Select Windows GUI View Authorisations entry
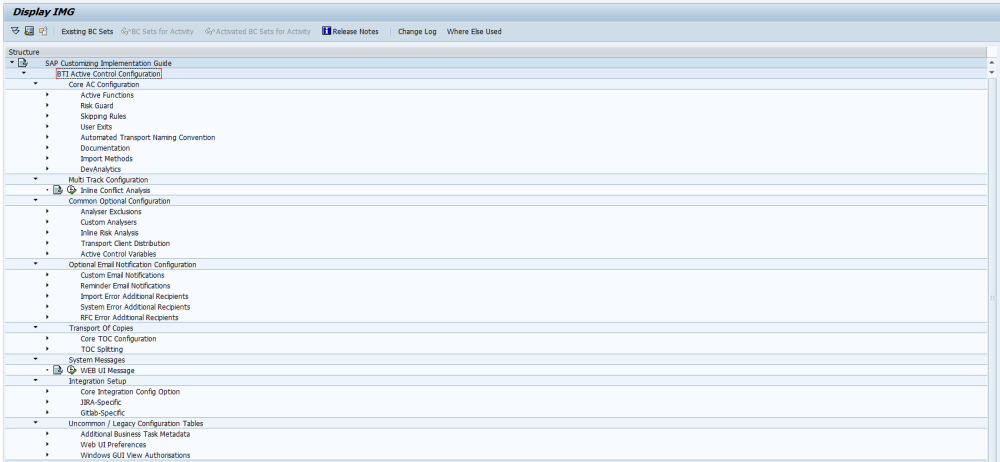The image size is (1000, 462). 135,455
